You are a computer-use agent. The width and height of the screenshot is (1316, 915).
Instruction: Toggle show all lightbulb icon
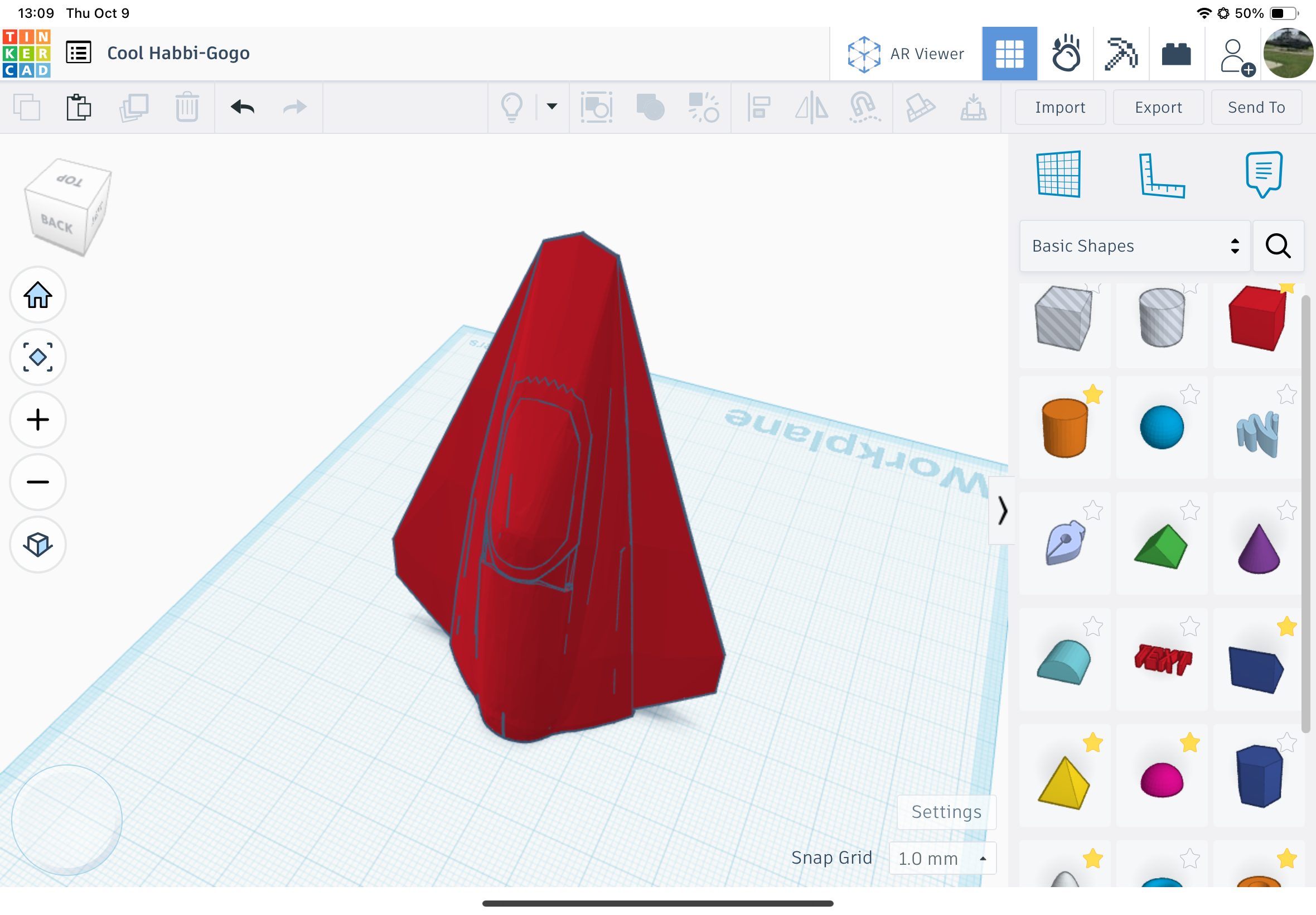click(511, 107)
